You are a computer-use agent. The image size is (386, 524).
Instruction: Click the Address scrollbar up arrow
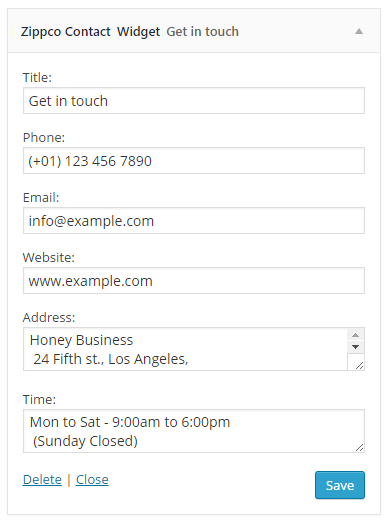coord(356,335)
